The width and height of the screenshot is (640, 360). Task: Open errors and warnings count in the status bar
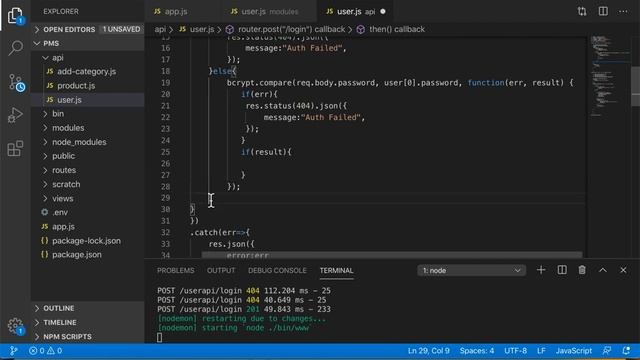[x=45, y=351]
